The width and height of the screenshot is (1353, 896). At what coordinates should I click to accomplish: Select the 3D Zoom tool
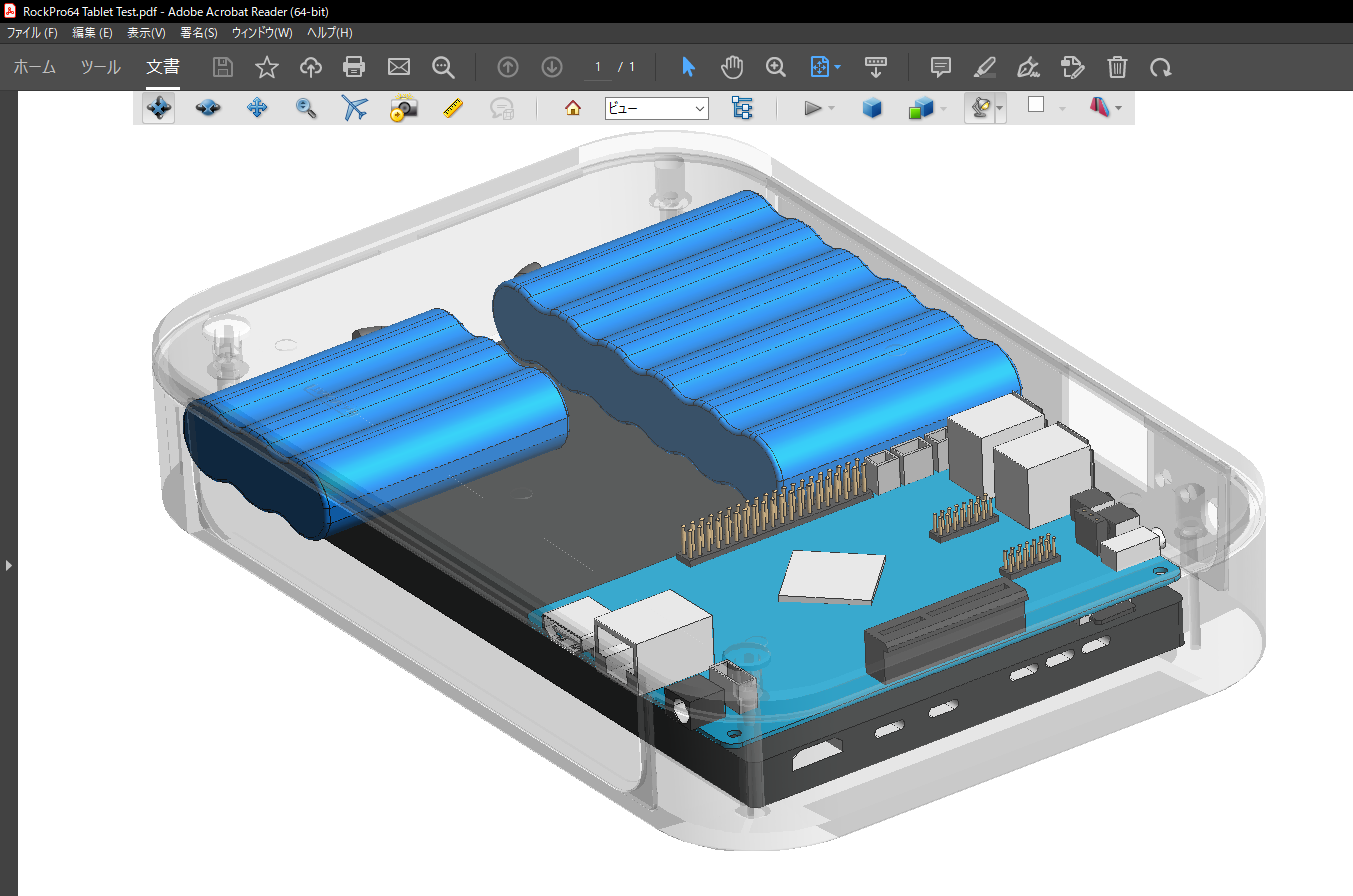[x=306, y=108]
